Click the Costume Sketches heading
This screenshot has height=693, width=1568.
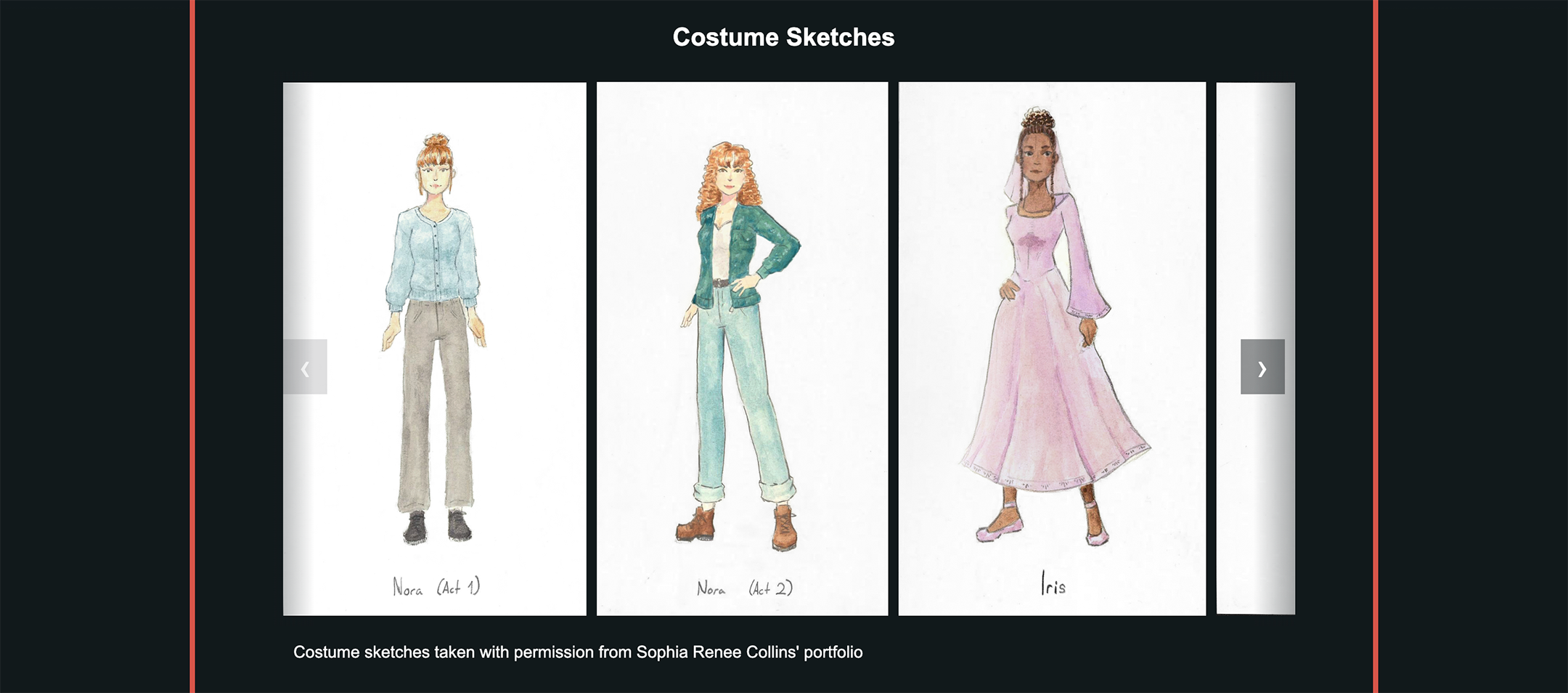[x=783, y=37]
